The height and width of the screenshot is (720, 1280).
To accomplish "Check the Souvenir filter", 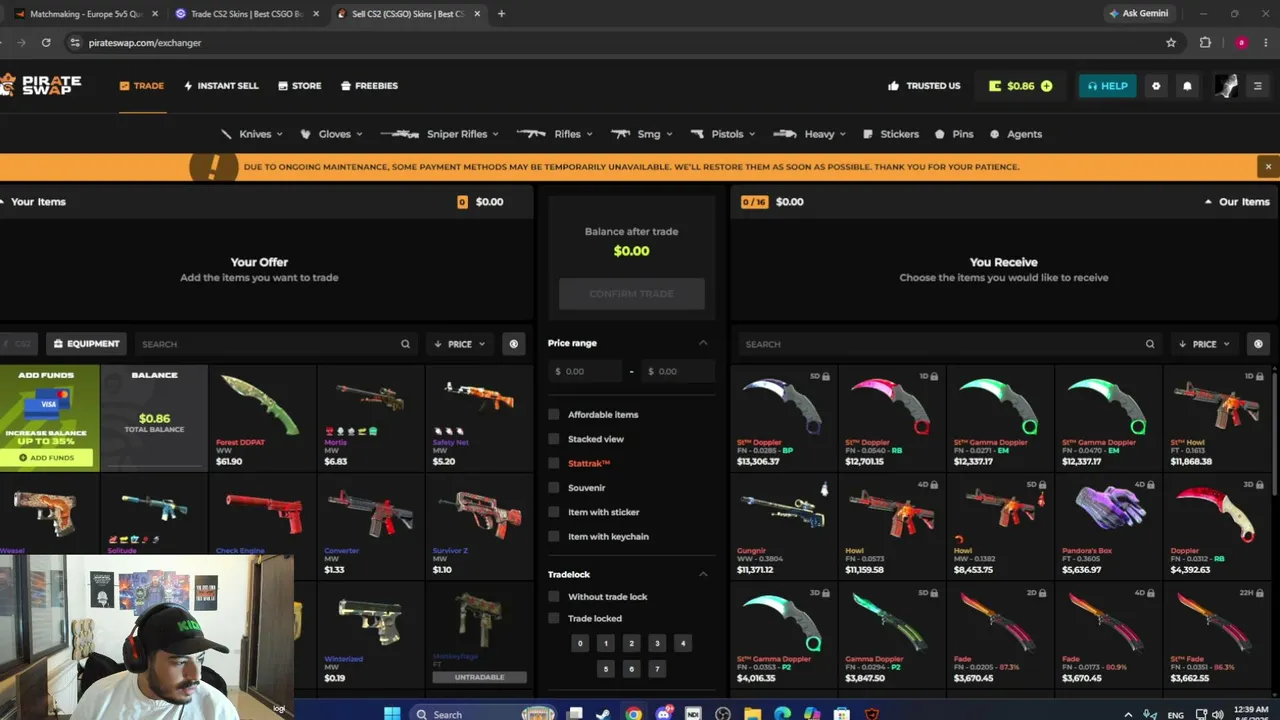I will pos(554,488).
